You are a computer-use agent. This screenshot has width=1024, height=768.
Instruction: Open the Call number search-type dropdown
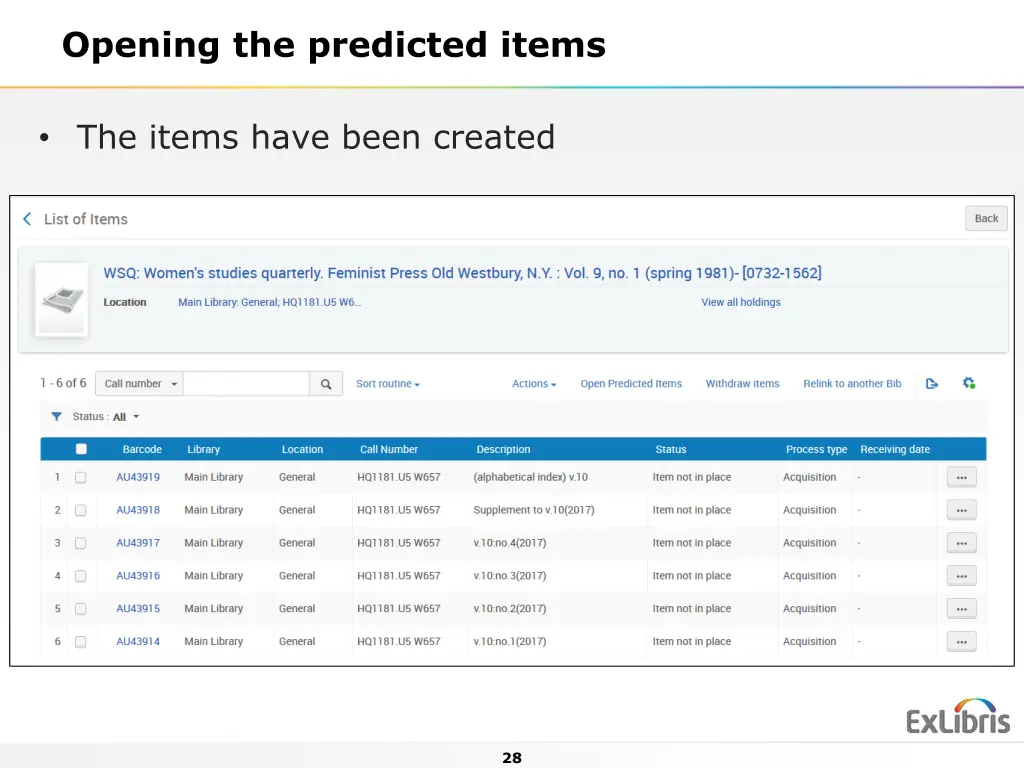click(x=139, y=384)
